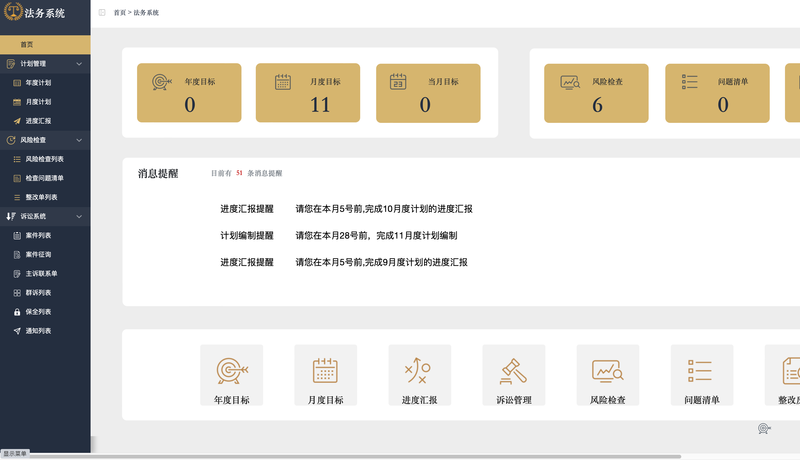Viewport: 800px width, 460px height.
Task: Collapse the 诉讼系统 sidebar group
Action: click(79, 216)
